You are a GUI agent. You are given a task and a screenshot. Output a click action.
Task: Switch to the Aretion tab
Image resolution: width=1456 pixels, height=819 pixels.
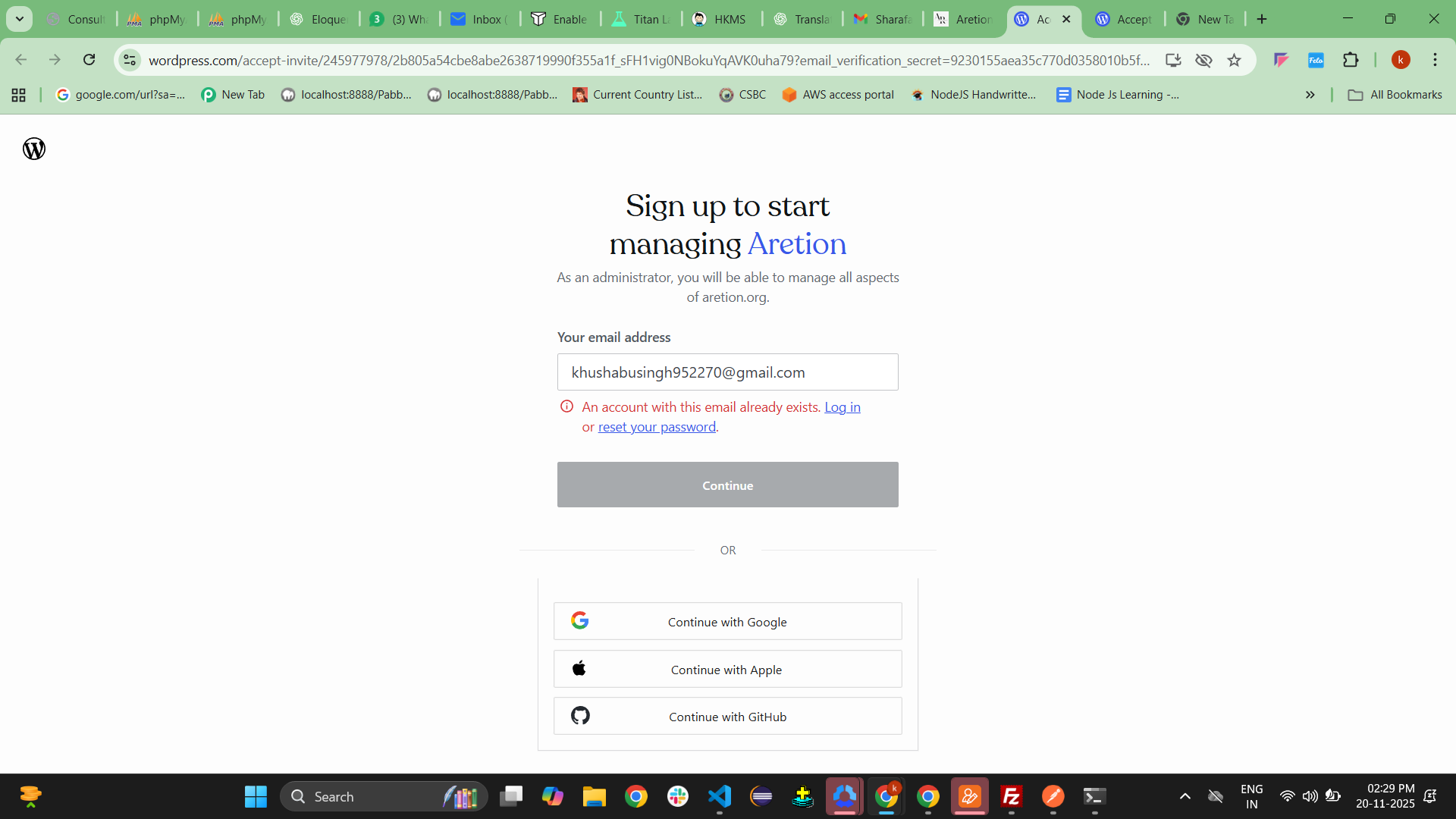(963, 19)
